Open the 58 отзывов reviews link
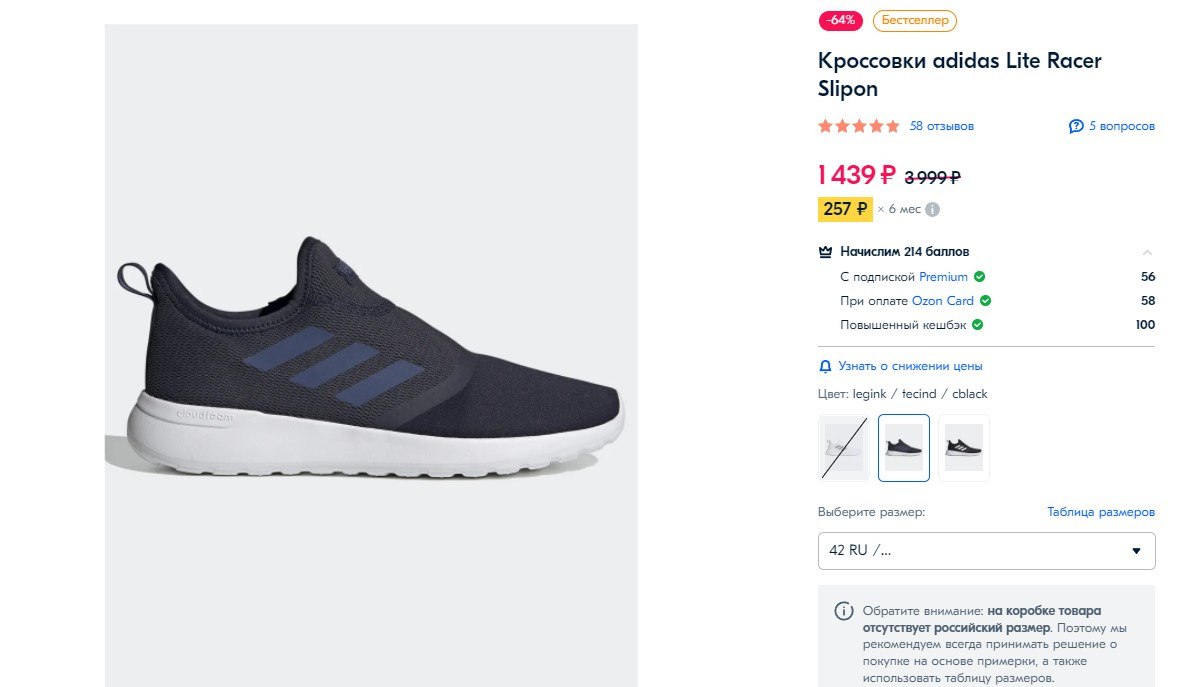1189x687 pixels. (x=941, y=126)
